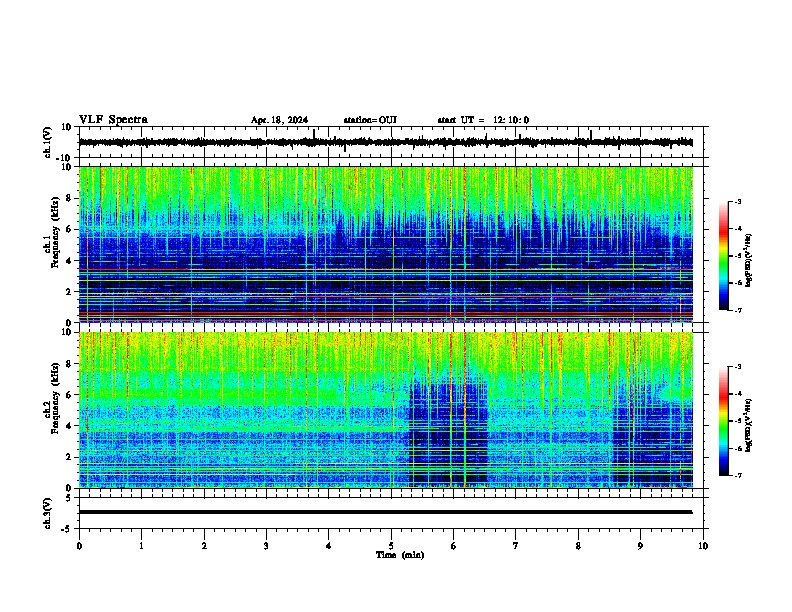Click the ch.2 spectrogram panel
The image size is (792, 612).
[x=386, y=410]
